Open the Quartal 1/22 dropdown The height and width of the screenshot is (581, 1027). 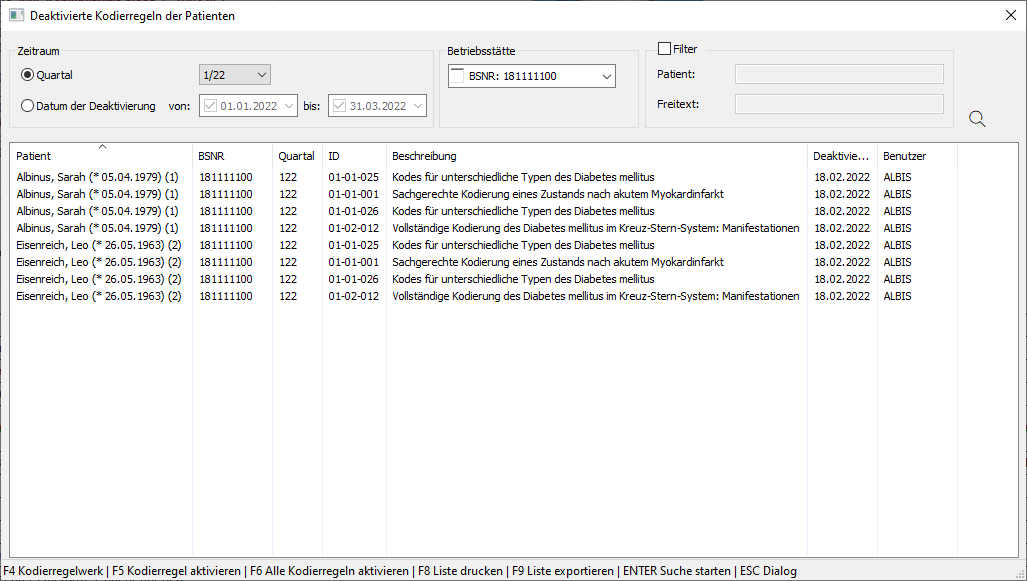(x=234, y=75)
